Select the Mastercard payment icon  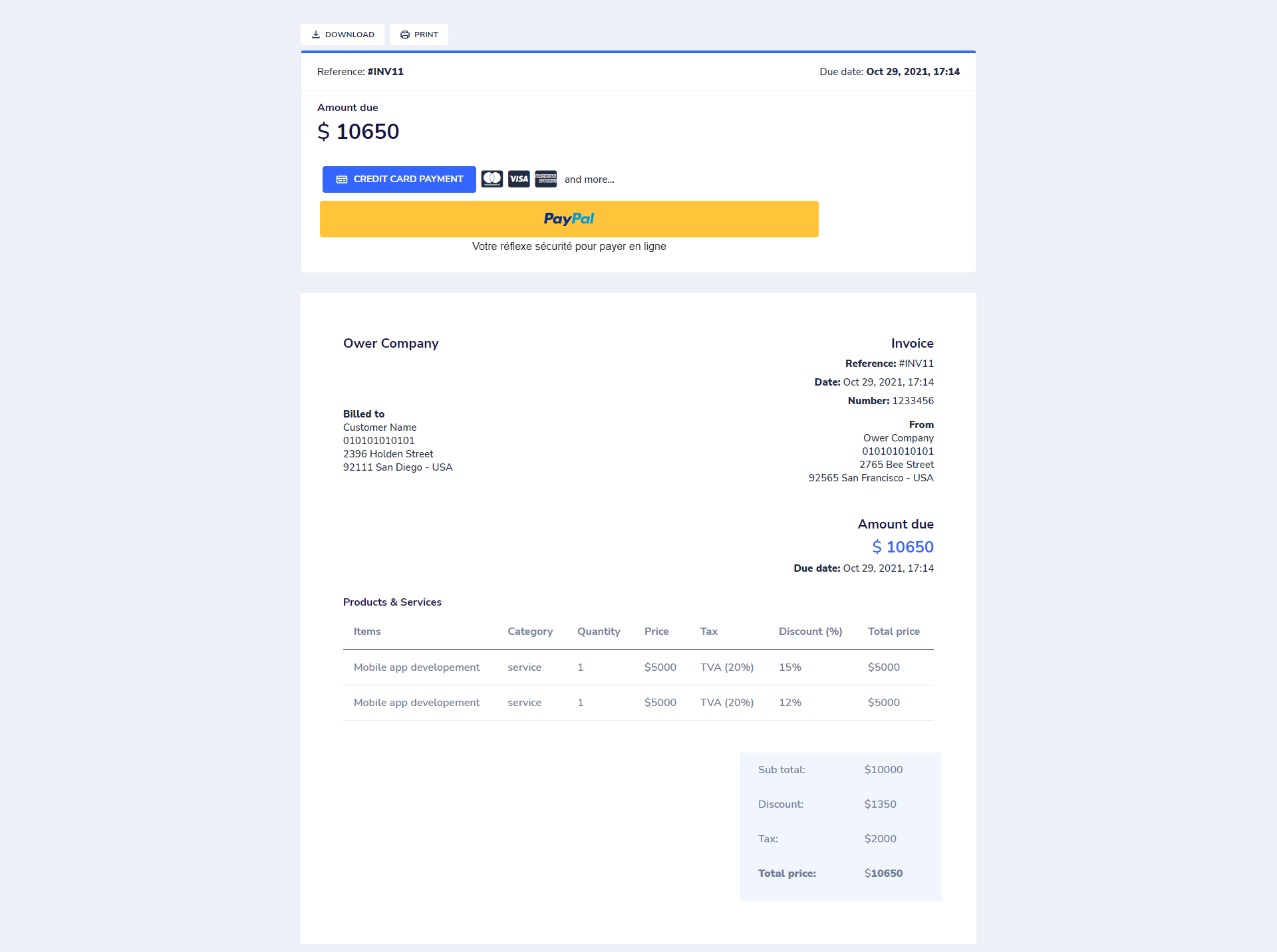pyautogui.click(x=492, y=179)
